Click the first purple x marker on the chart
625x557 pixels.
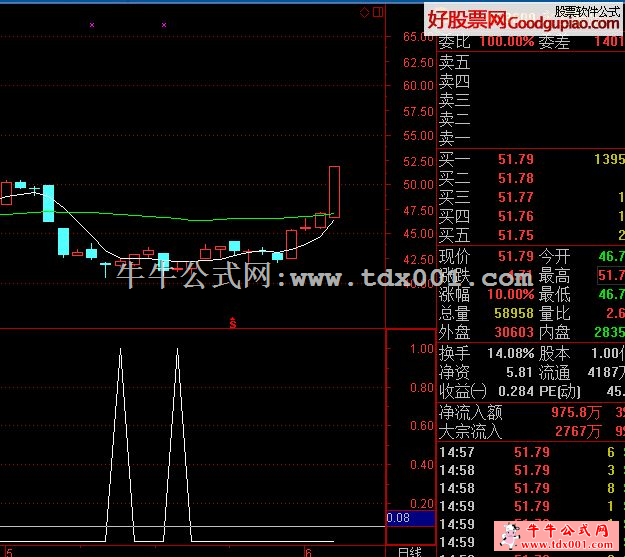click(x=92, y=25)
